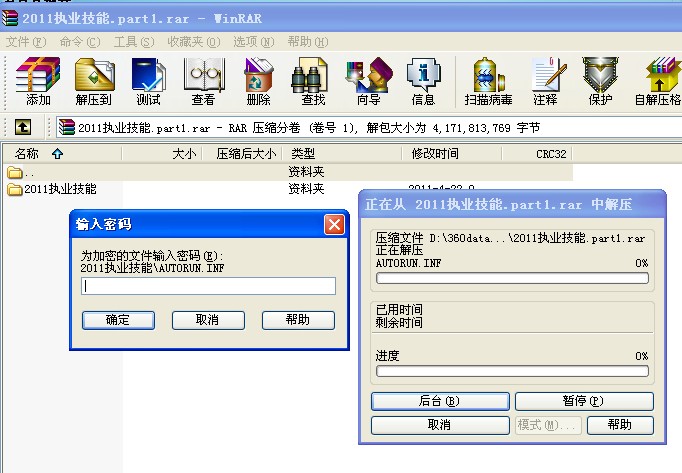Click the Scan Virus (扫描病毒) icon

[488, 81]
